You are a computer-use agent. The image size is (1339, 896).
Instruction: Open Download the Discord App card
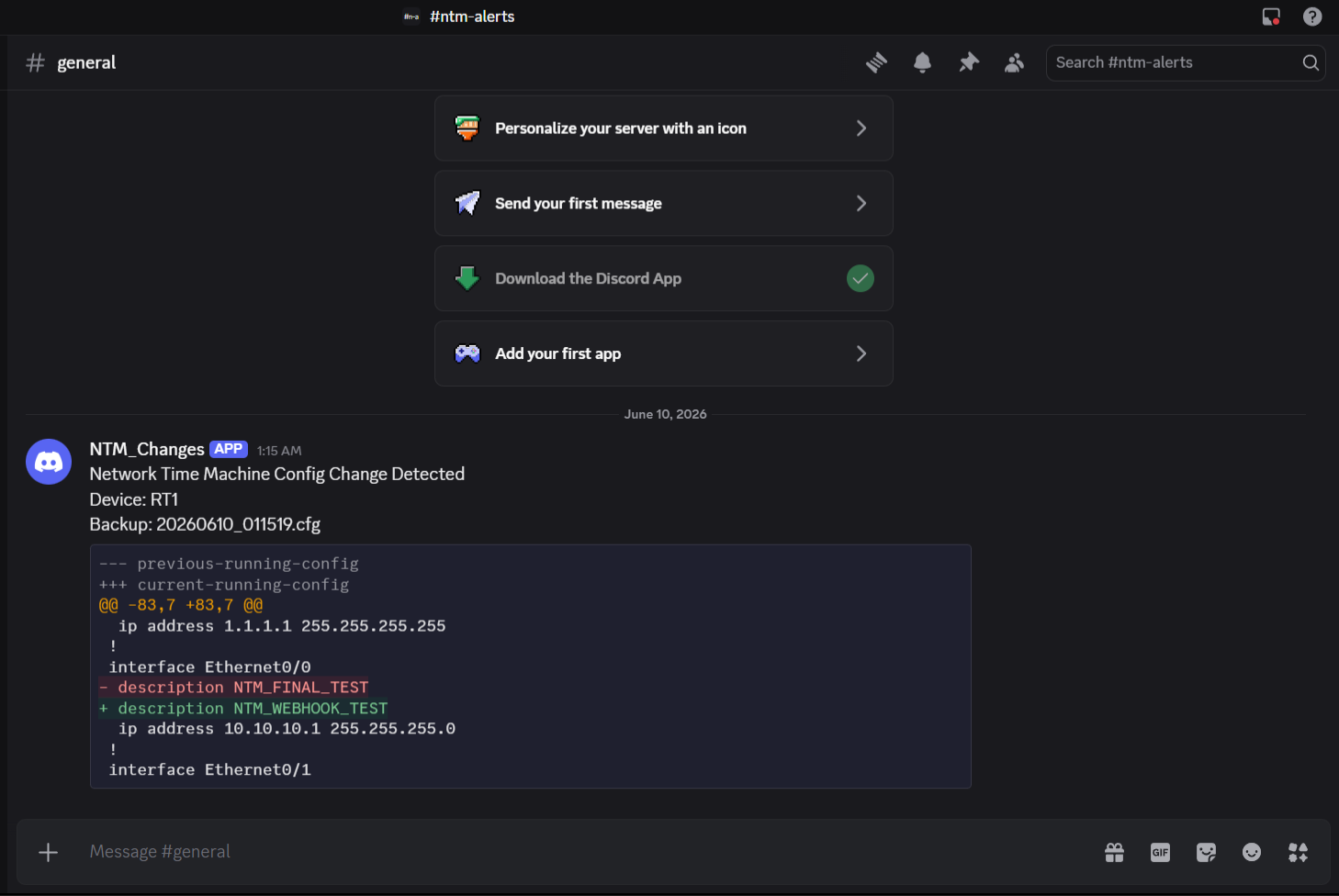click(x=664, y=278)
